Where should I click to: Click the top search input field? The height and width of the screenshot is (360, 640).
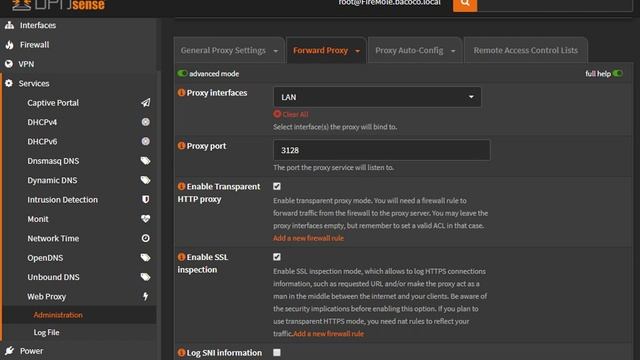pos(554,5)
